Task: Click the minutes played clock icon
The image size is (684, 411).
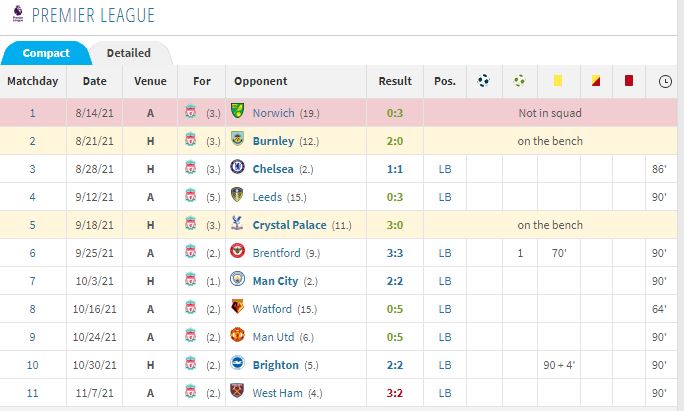Action: pyautogui.click(x=666, y=81)
